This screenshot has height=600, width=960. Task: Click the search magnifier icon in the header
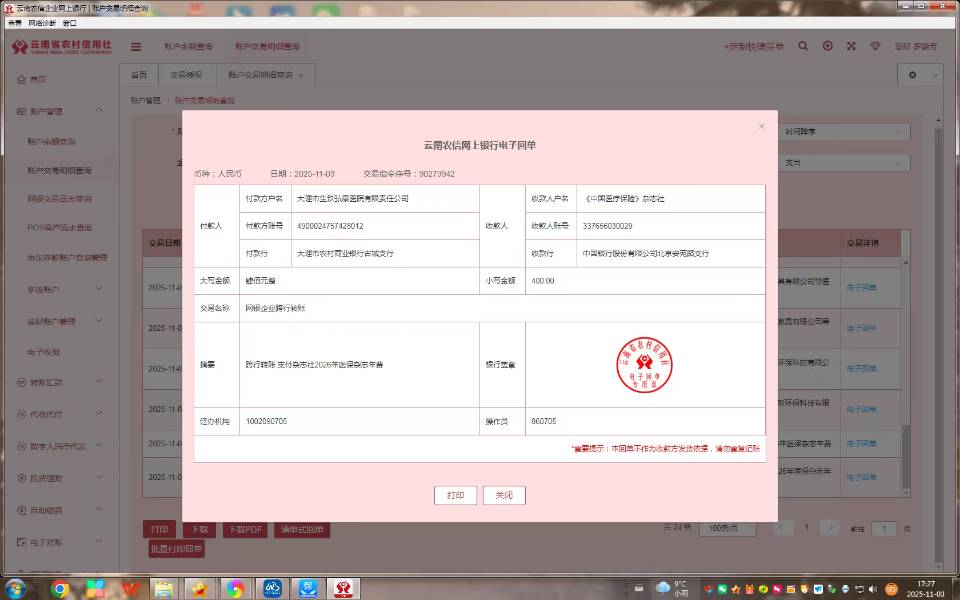click(804, 46)
